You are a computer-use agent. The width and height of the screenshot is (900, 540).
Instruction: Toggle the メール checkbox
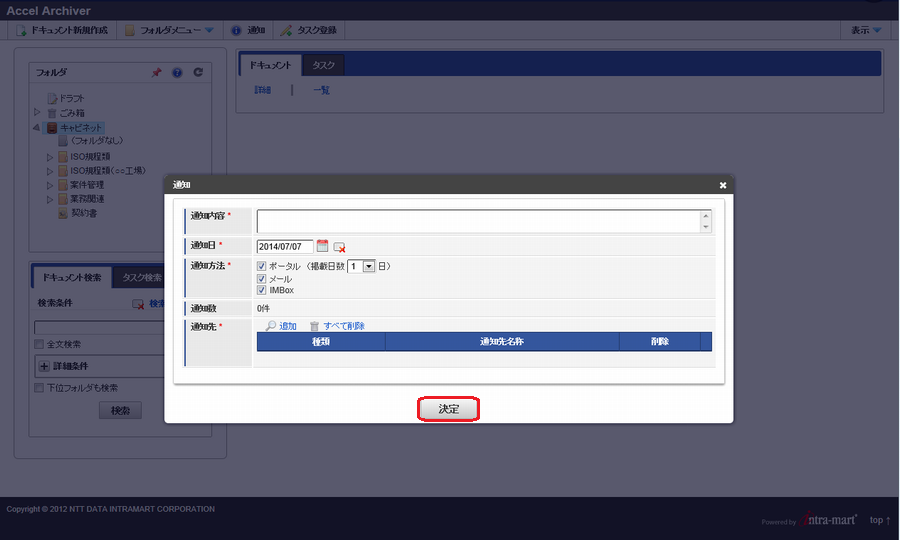pos(262,279)
